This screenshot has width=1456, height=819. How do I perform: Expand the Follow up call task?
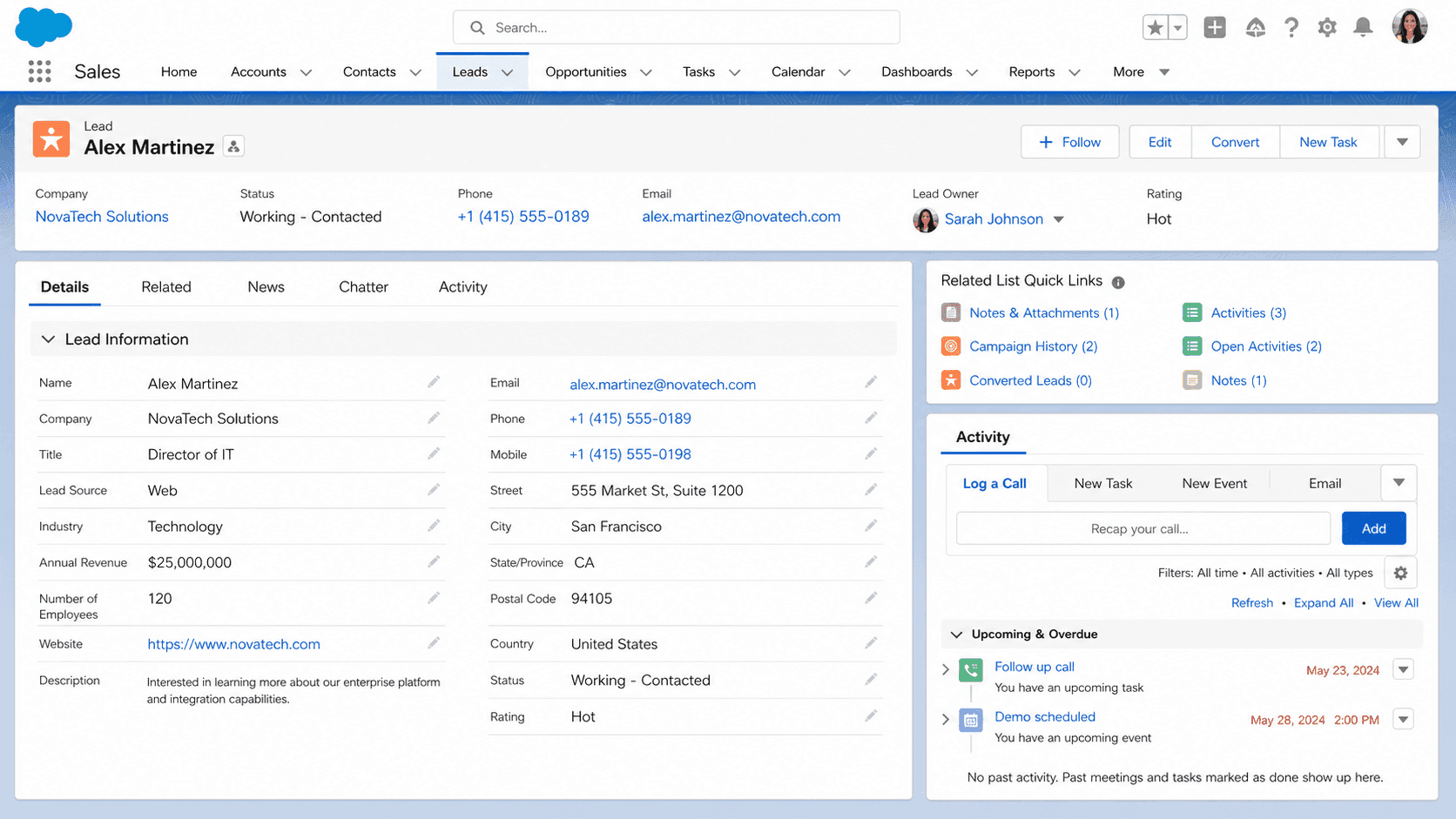click(x=946, y=669)
